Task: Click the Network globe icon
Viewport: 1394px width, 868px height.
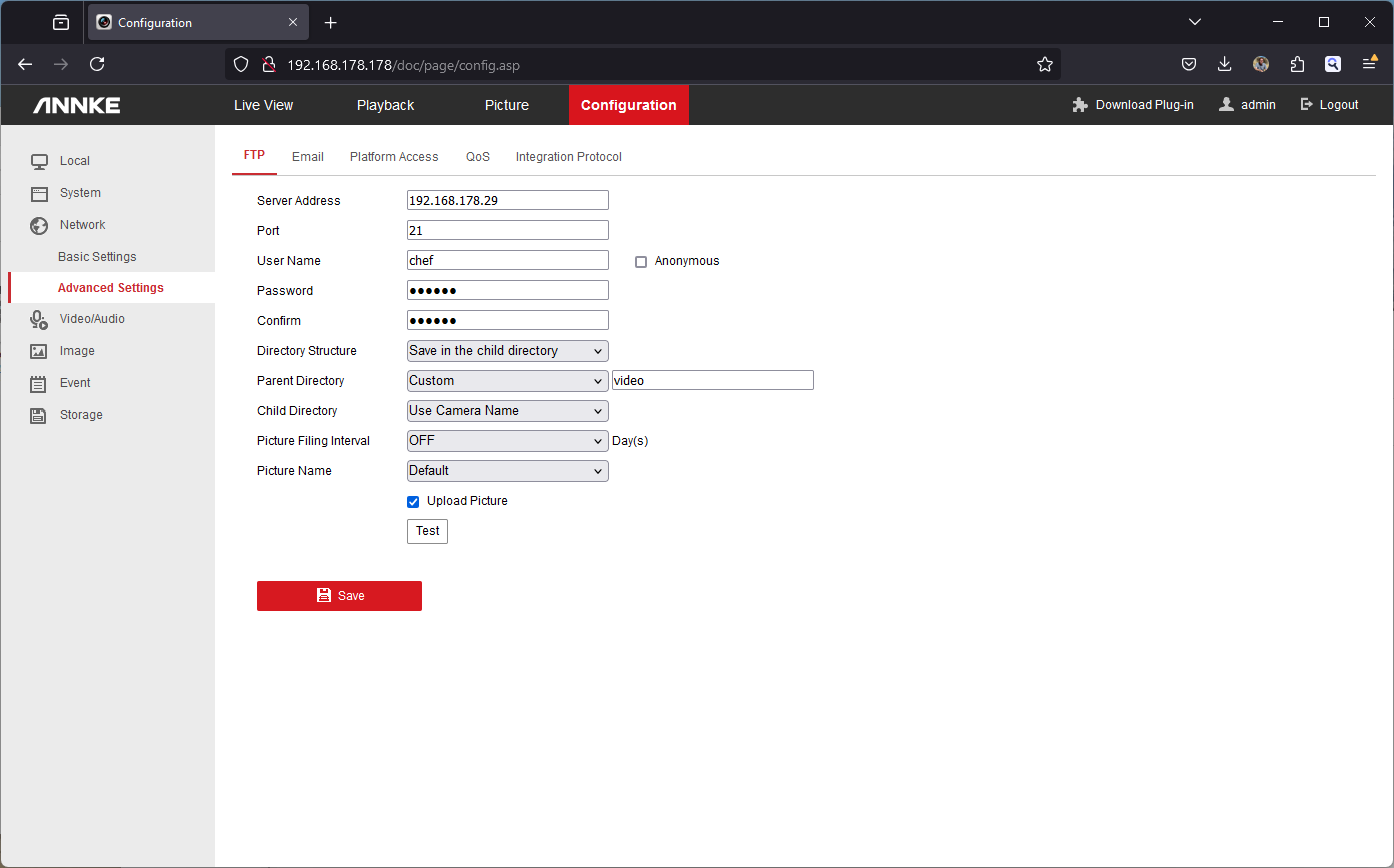Action: (39, 225)
